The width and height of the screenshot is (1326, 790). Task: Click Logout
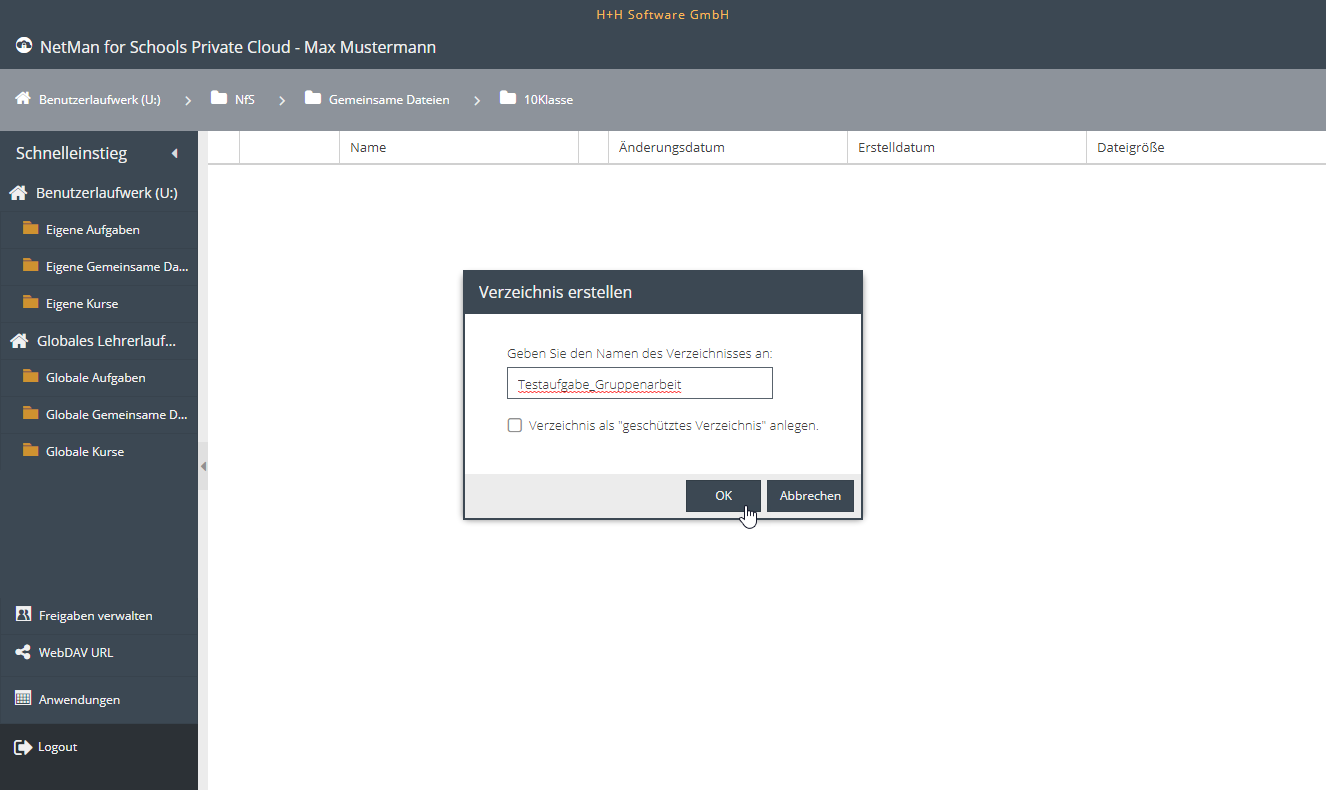tap(57, 747)
